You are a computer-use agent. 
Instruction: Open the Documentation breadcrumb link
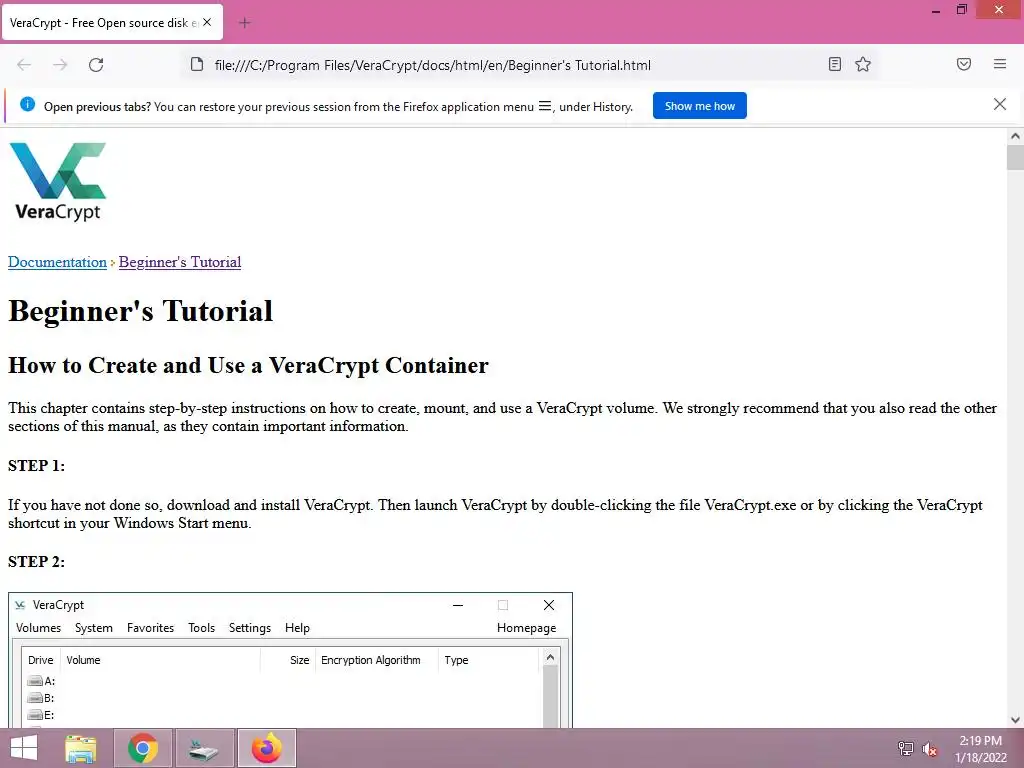(x=57, y=262)
